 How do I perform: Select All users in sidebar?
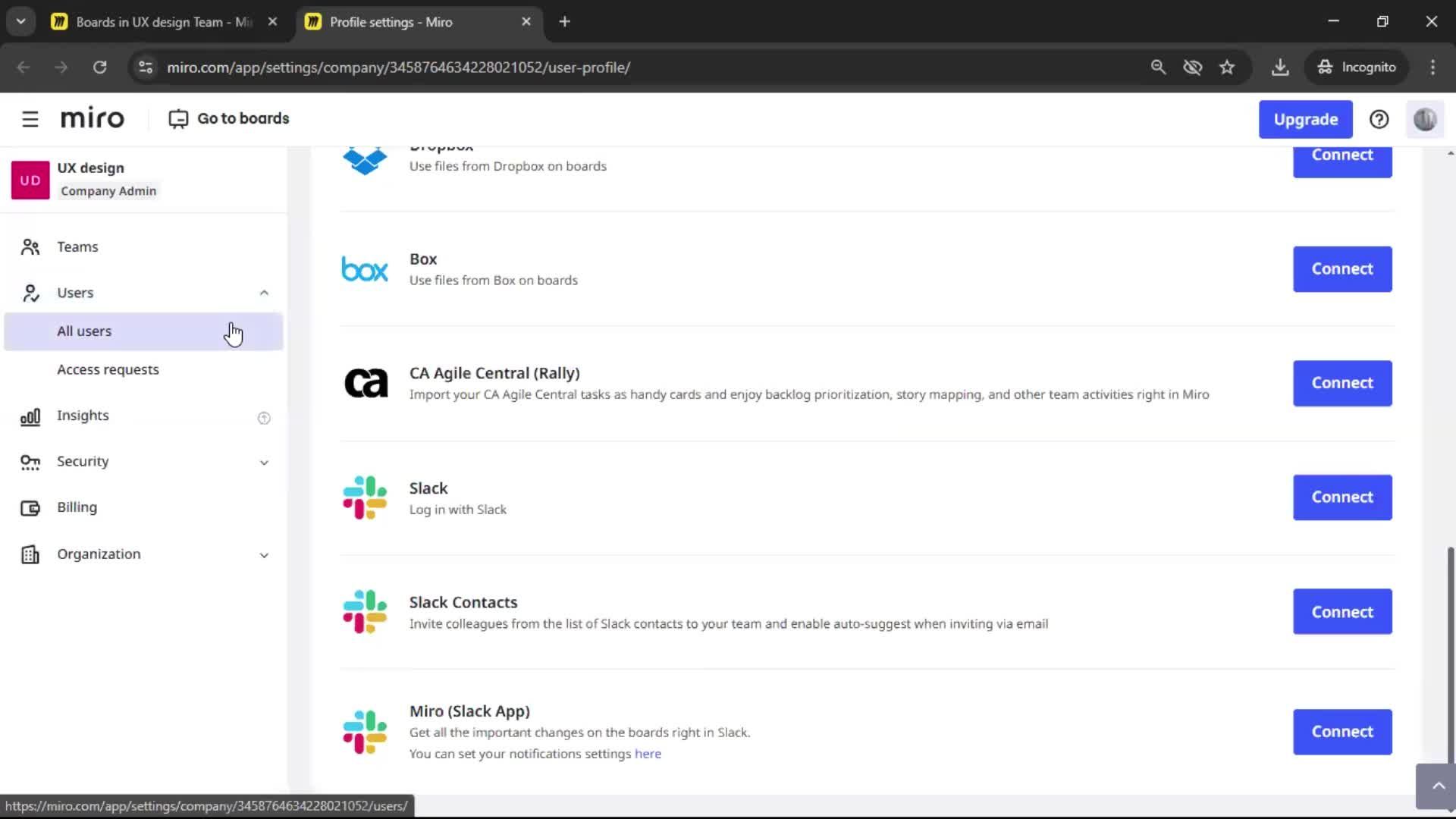click(143, 331)
